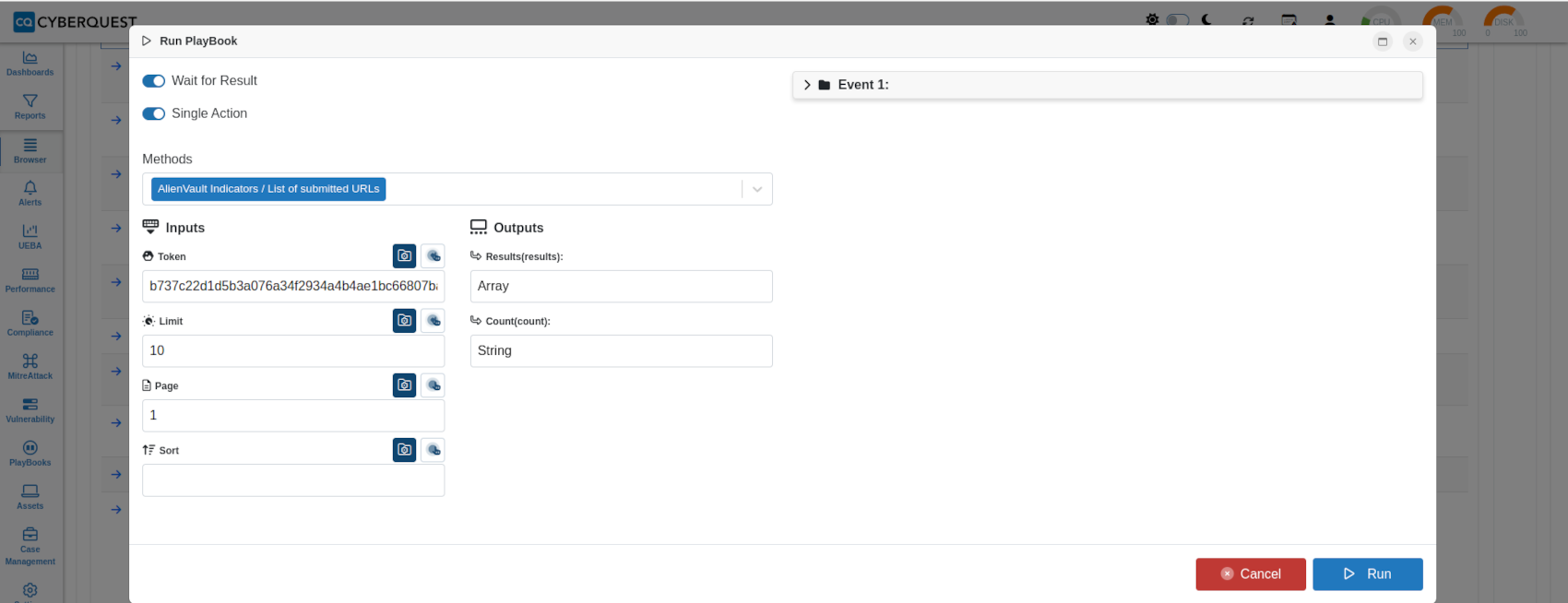
Task: Click the icon button right of Page's camera
Action: tap(433, 384)
